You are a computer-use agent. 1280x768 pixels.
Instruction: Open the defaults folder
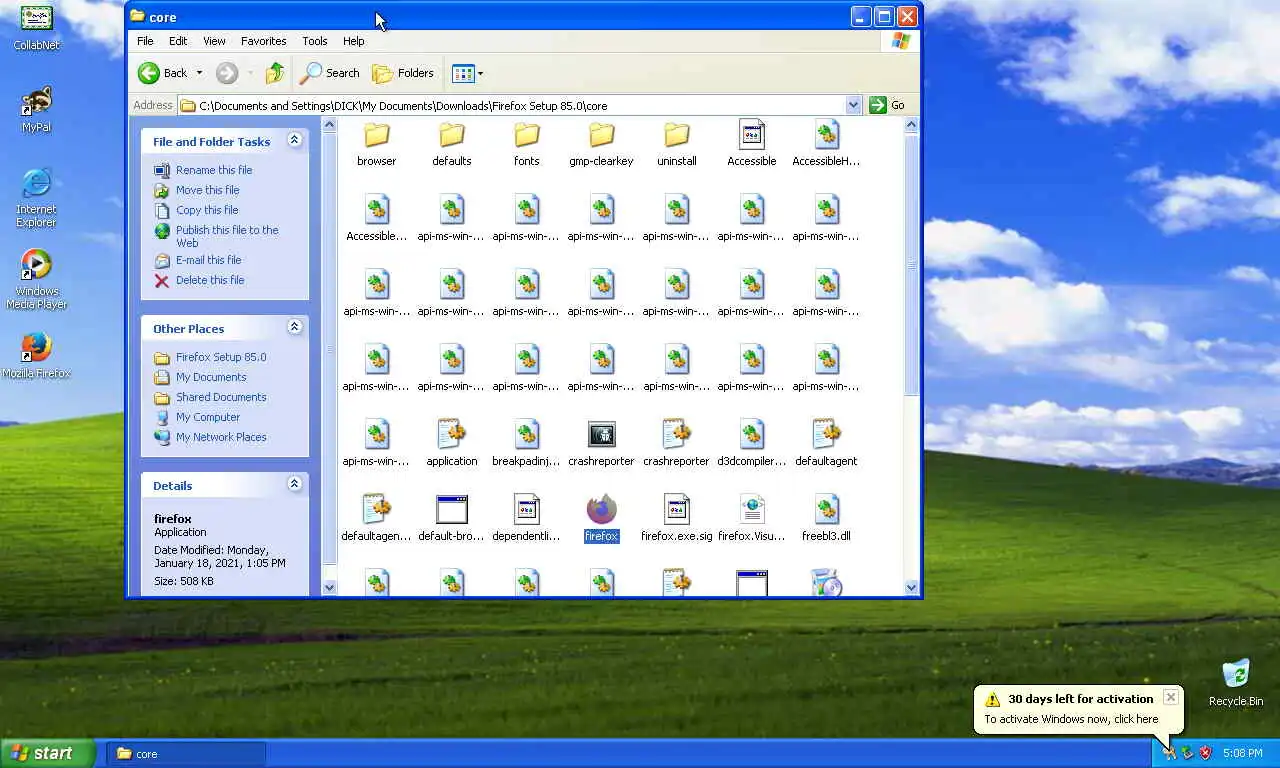click(451, 144)
